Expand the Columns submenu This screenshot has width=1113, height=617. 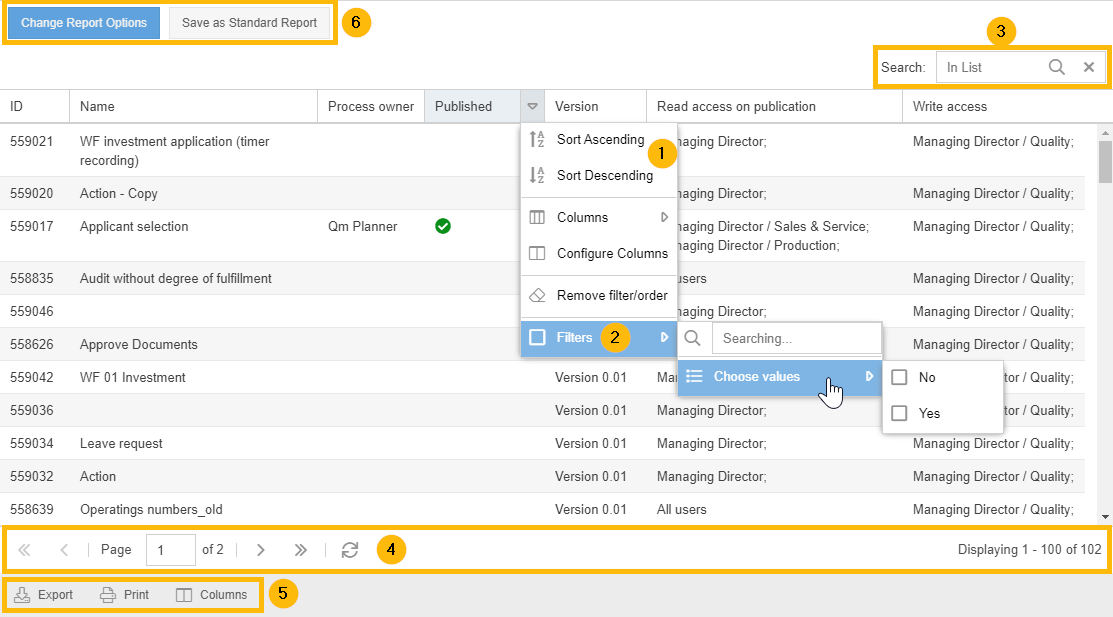(x=600, y=218)
